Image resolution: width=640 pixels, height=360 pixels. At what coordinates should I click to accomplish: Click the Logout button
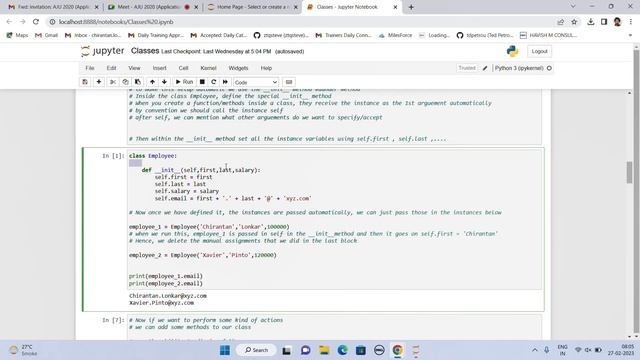coord(539,51)
